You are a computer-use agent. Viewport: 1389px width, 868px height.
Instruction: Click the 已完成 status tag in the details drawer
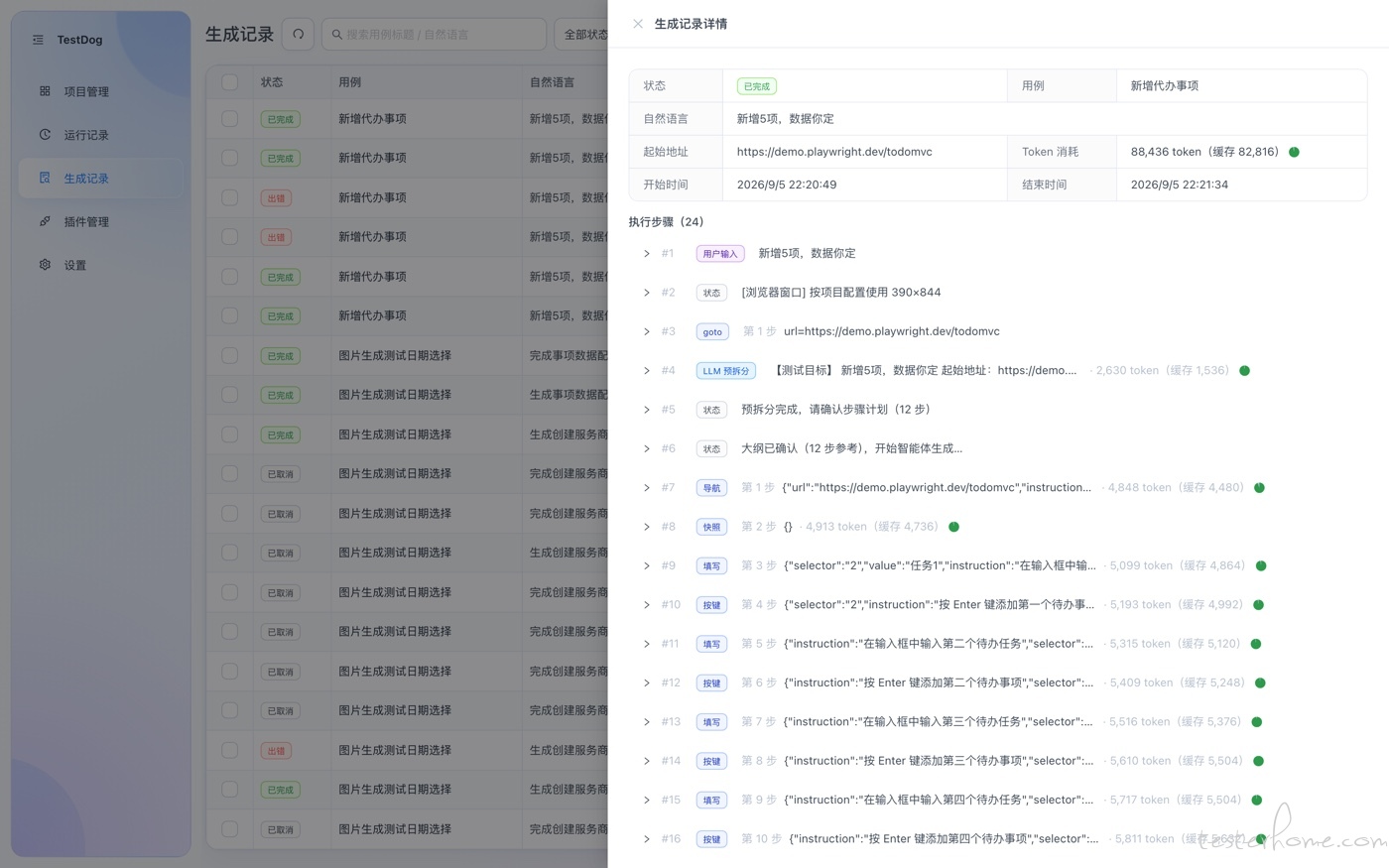click(x=756, y=86)
